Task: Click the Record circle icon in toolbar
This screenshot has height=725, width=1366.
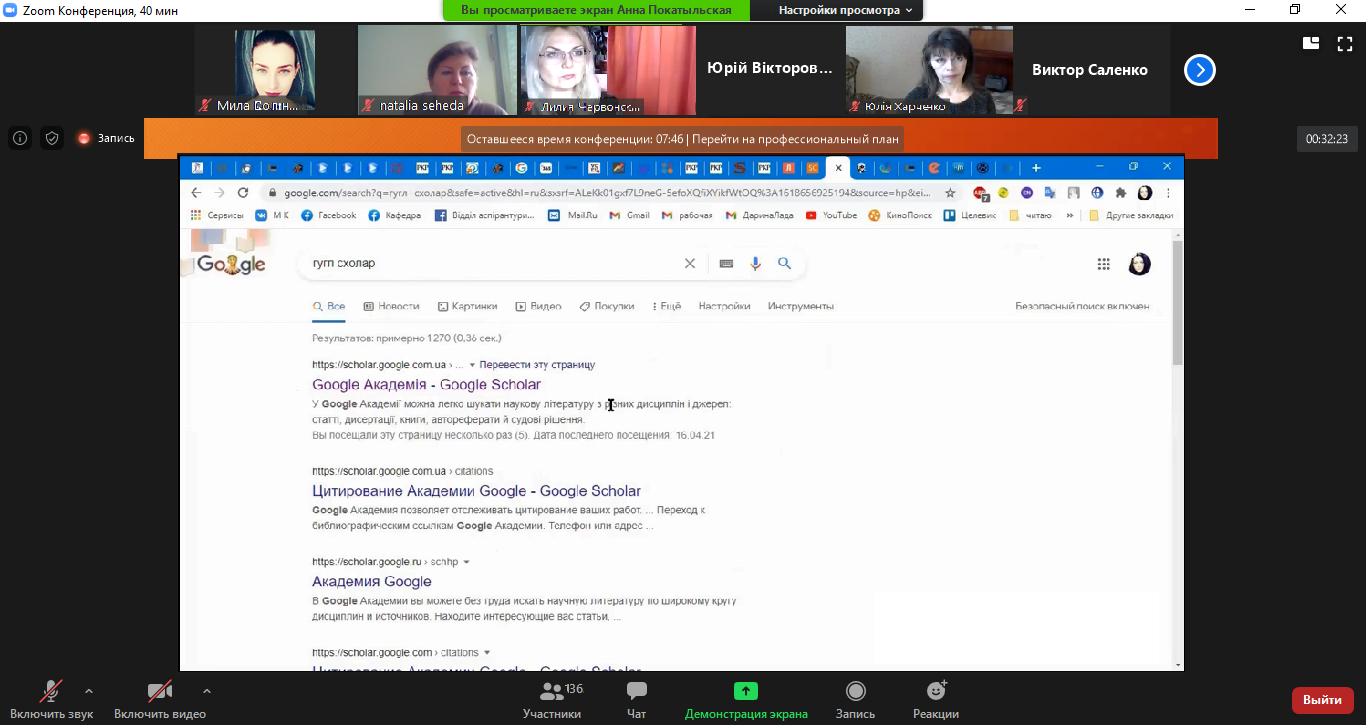Action: (855, 692)
